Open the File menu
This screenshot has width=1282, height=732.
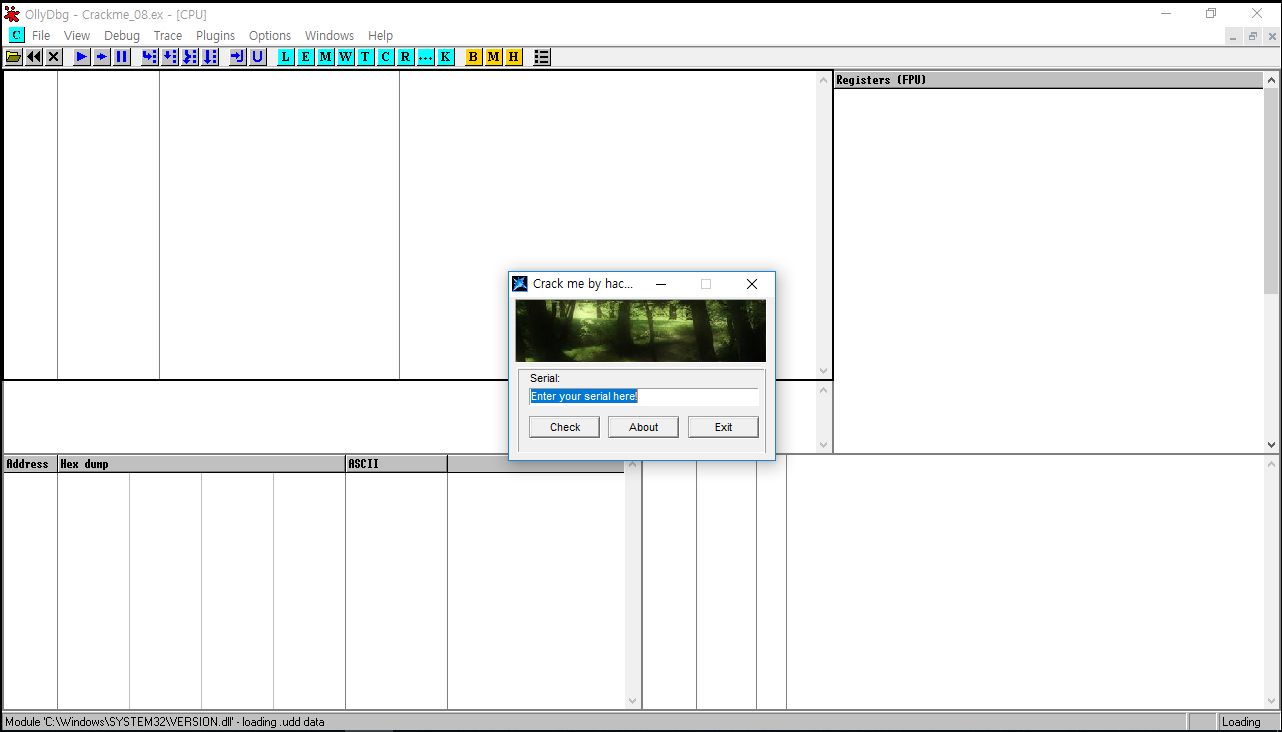41,35
